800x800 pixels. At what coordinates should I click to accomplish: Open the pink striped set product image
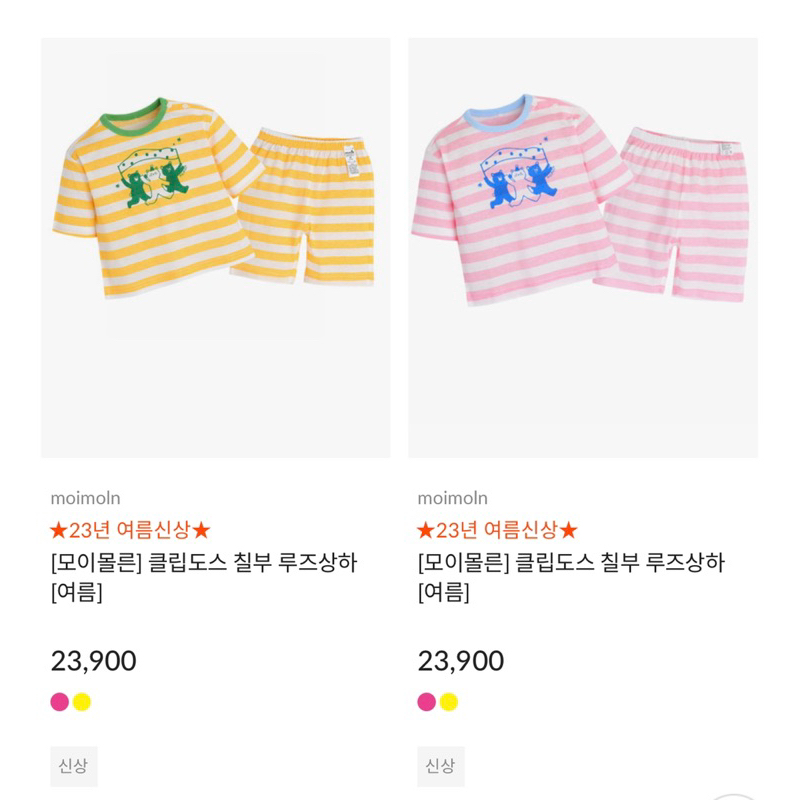(583, 247)
